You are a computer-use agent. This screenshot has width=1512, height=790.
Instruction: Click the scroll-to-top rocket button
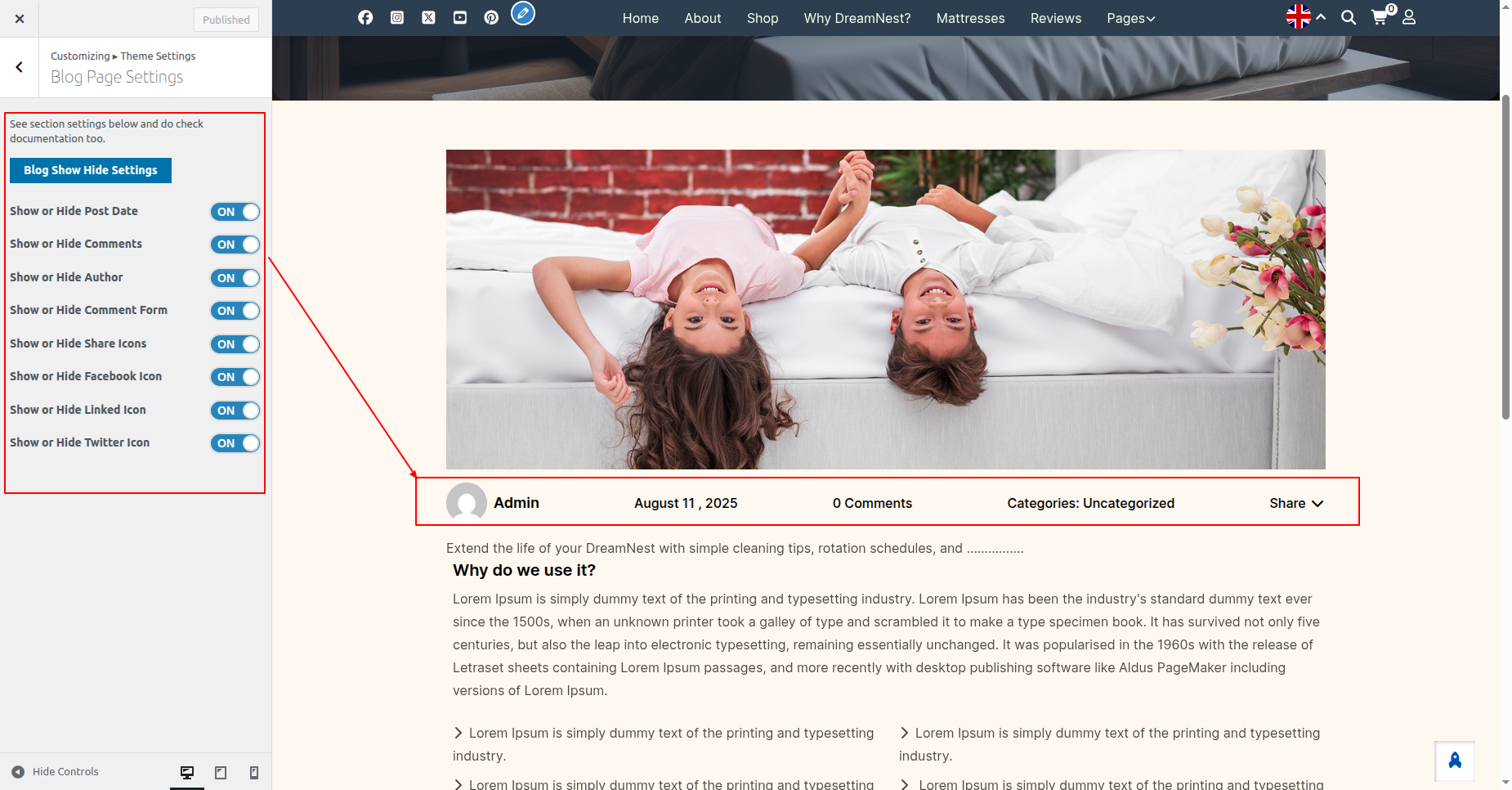[x=1455, y=761]
